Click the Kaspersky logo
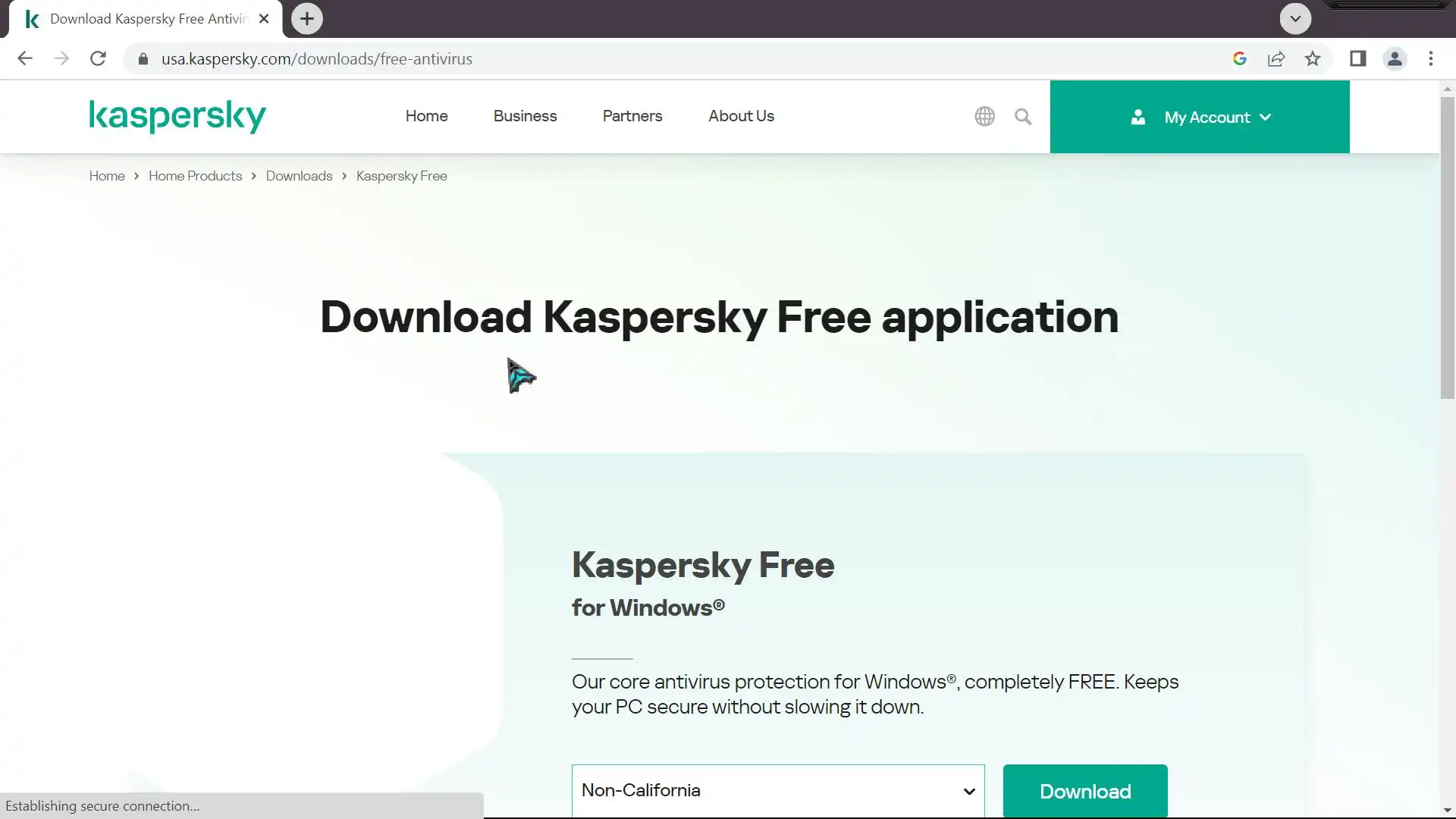1456x819 pixels. click(x=177, y=116)
